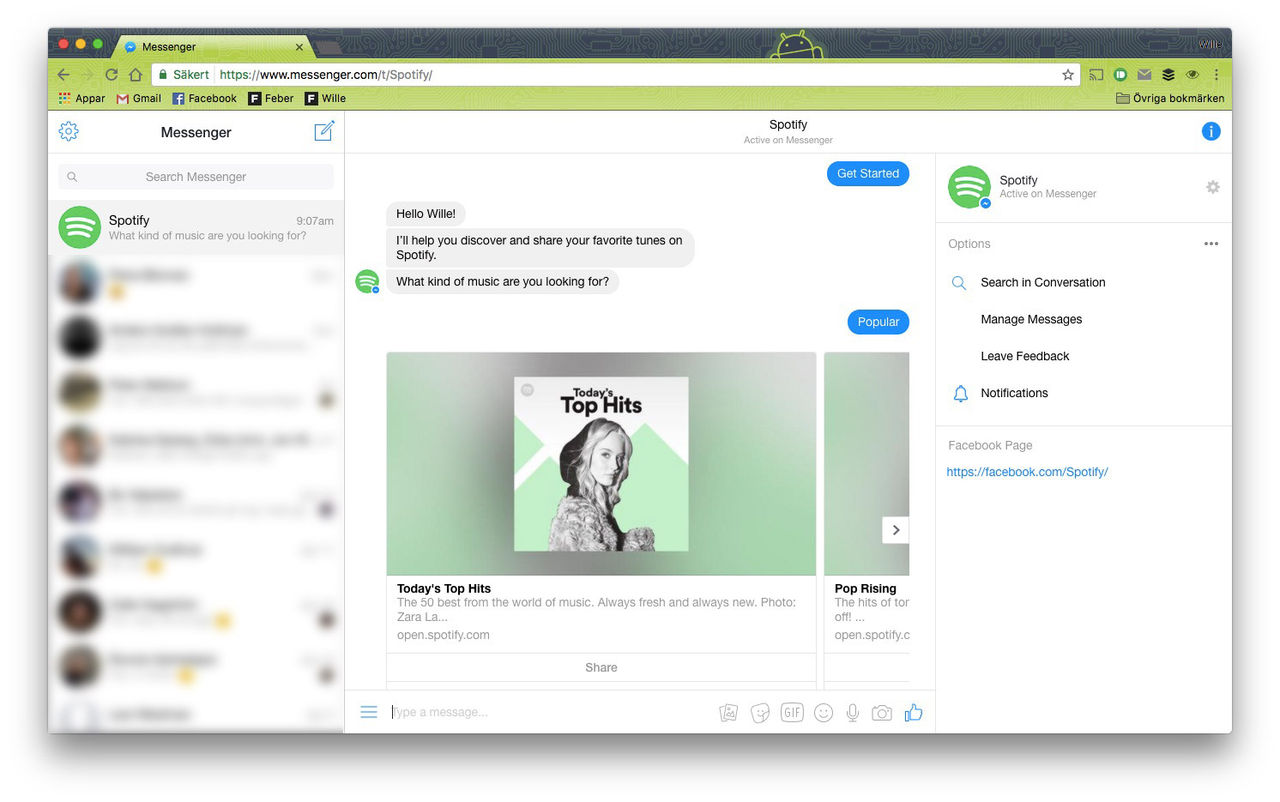This screenshot has height=802, width=1280.
Task: Open Chrome three-dot menu
Action: (x=1216, y=75)
